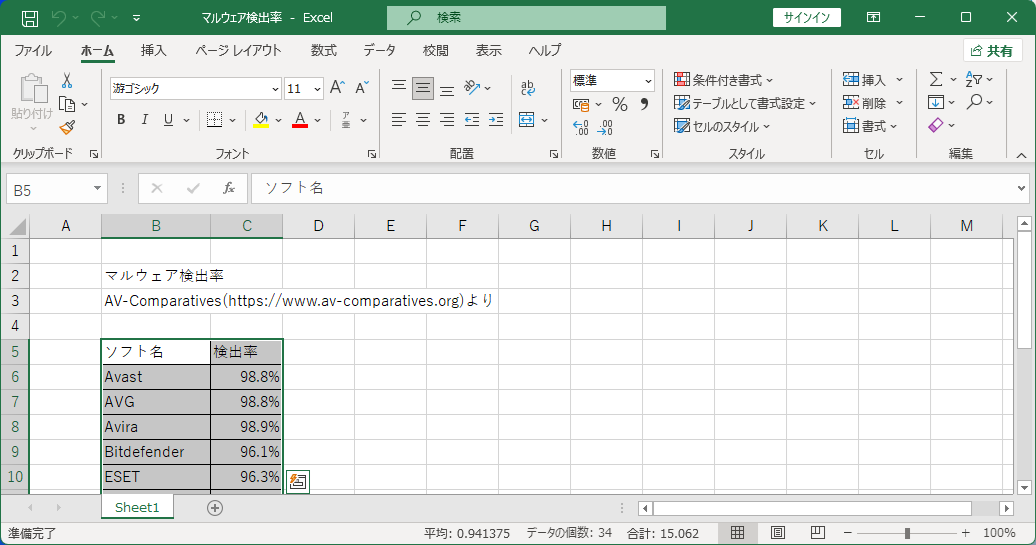Screen dimensions: 1036x545
Task: Apply Comma Style icon
Action: click(x=644, y=104)
